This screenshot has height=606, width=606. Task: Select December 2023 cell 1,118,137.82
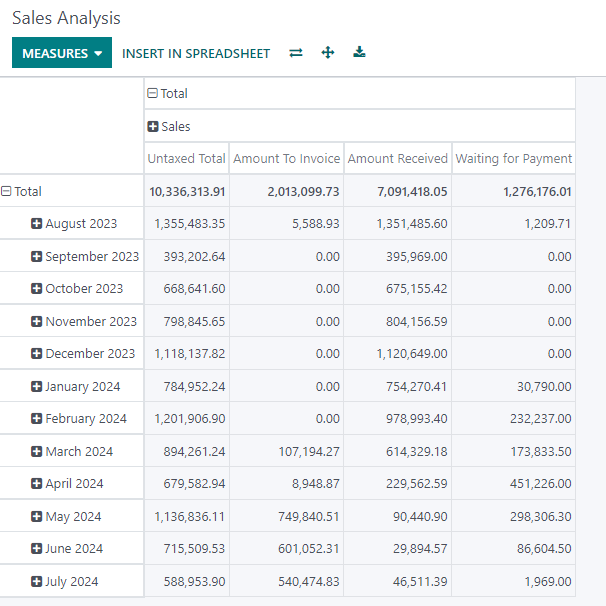(x=187, y=353)
